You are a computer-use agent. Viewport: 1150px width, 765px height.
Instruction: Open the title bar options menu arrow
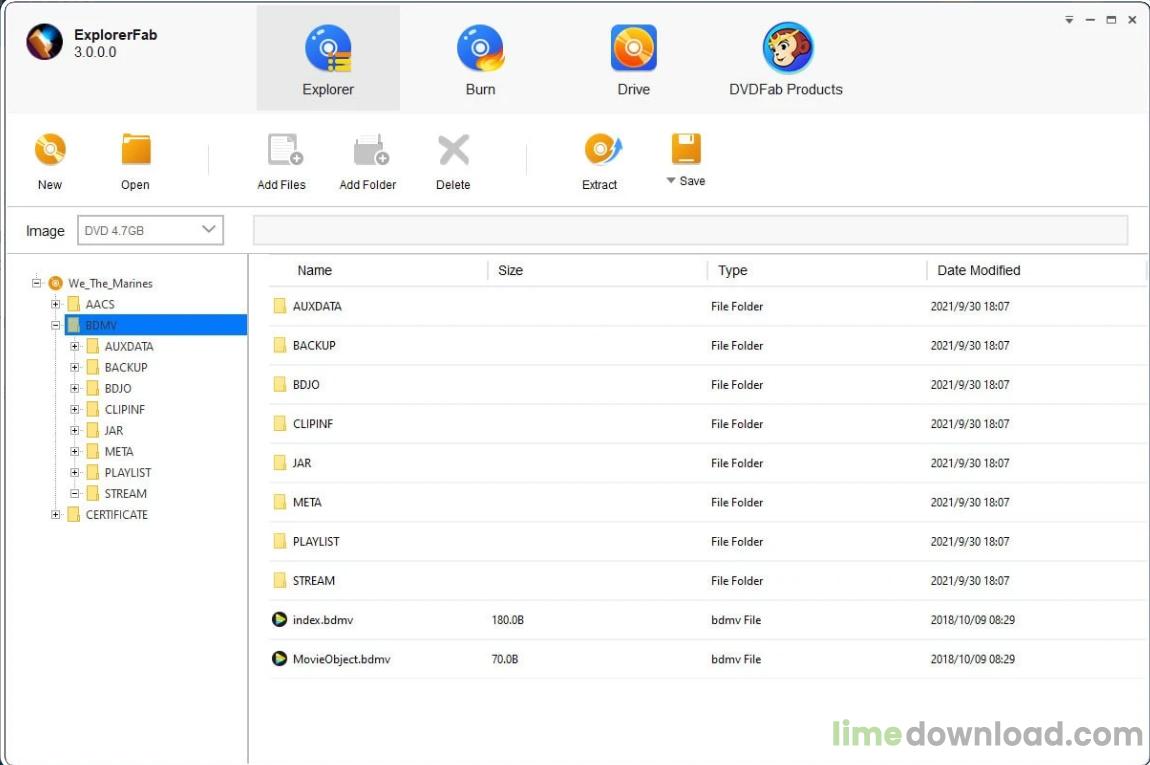[x=1069, y=20]
